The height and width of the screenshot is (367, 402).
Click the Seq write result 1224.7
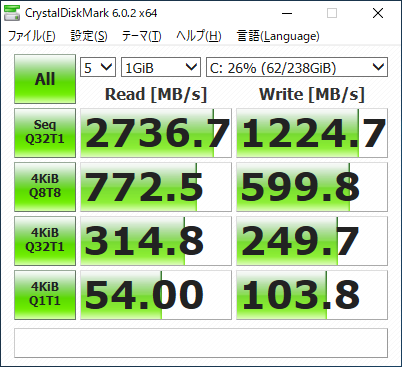click(312, 133)
